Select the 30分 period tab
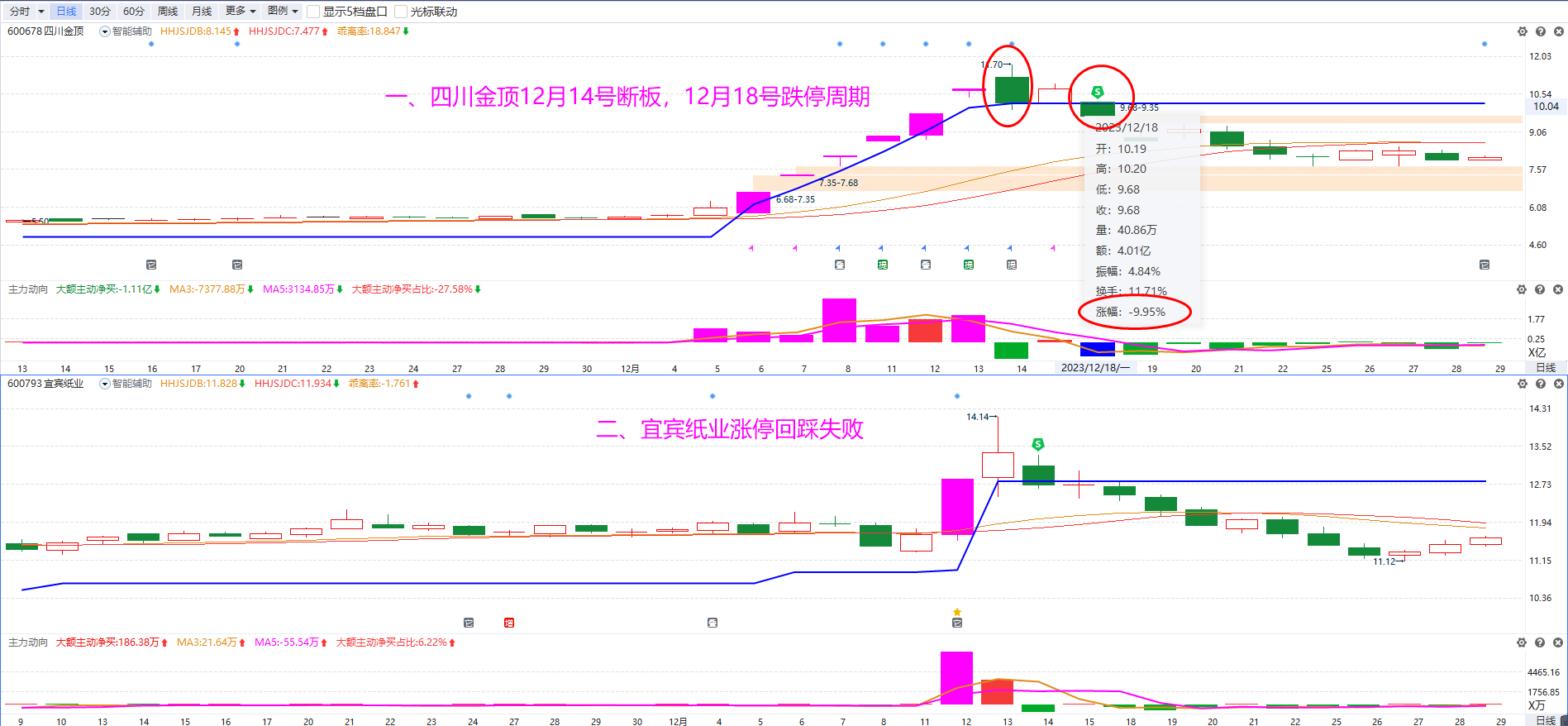 (x=99, y=11)
